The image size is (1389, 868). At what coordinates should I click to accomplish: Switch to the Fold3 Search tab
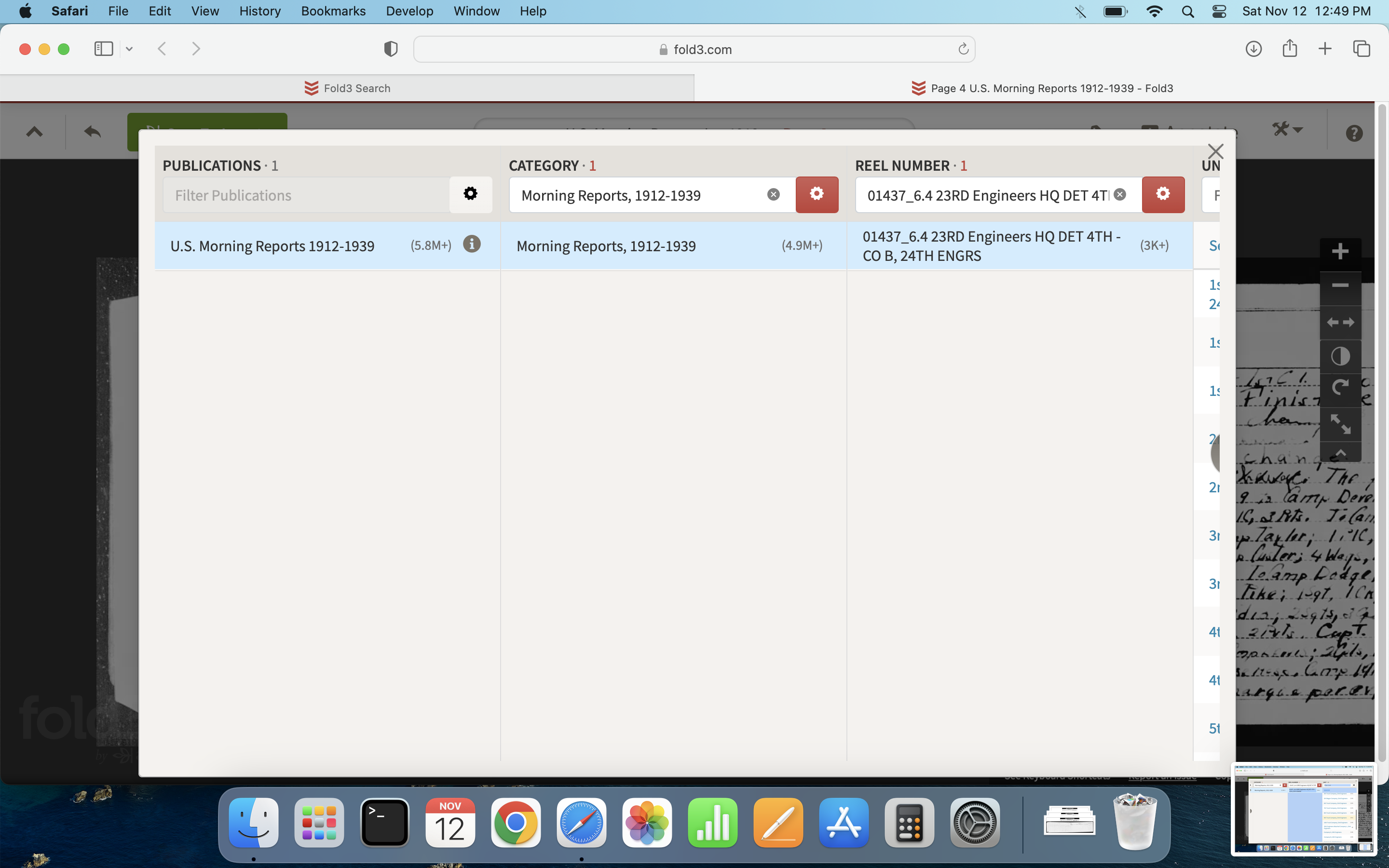[x=347, y=88]
